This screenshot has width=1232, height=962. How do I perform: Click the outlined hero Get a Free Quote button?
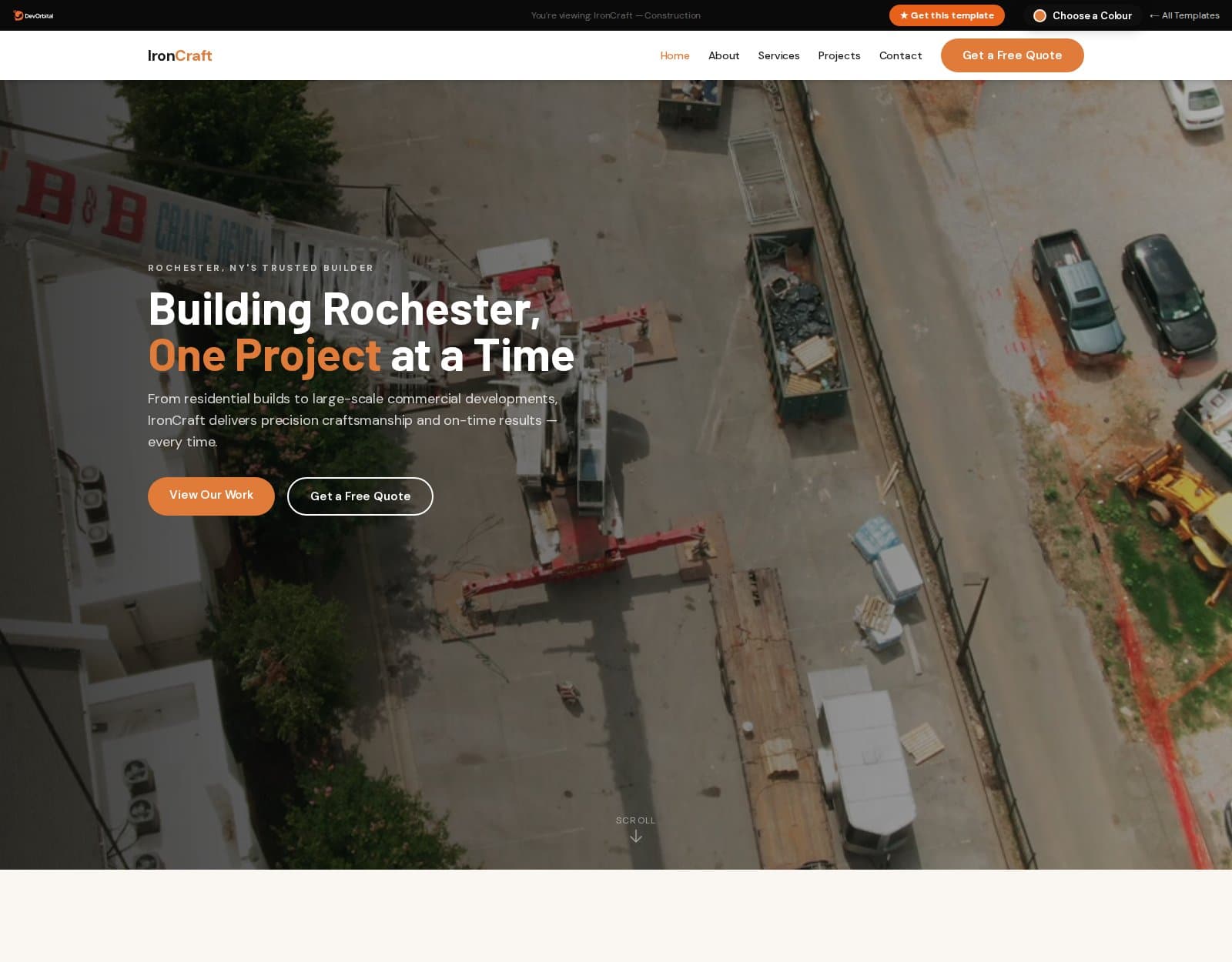coord(360,496)
